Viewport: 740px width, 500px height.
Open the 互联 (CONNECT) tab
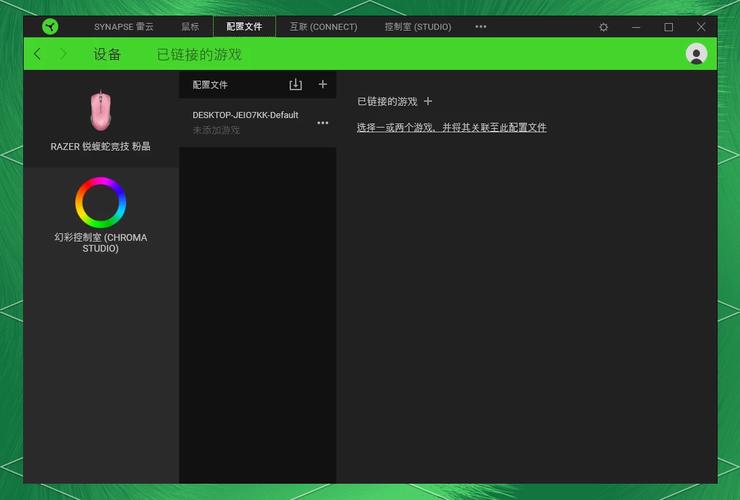coord(323,27)
